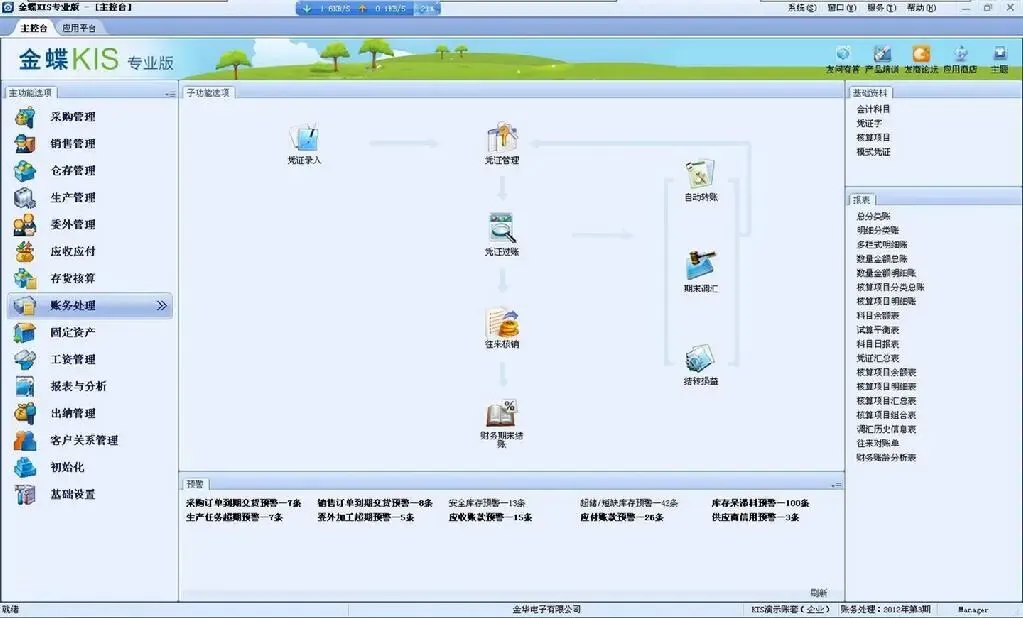The width and height of the screenshot is (1023, 618).
Task: Click network speed indicator in title bar
Action: click(369, 8)
